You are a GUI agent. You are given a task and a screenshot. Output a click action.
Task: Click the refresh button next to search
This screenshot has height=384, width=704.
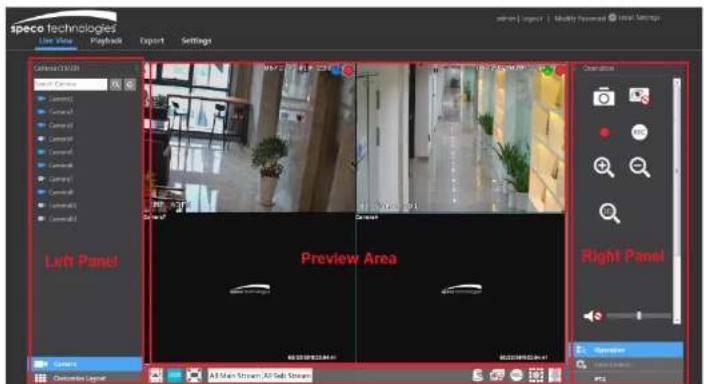(x=130, y=84)
